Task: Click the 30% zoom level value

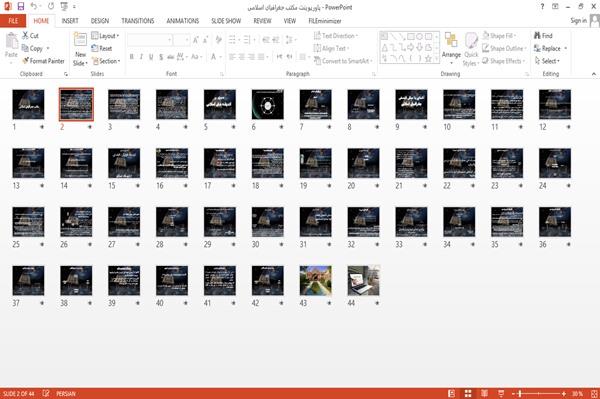Action: [577, 393]
